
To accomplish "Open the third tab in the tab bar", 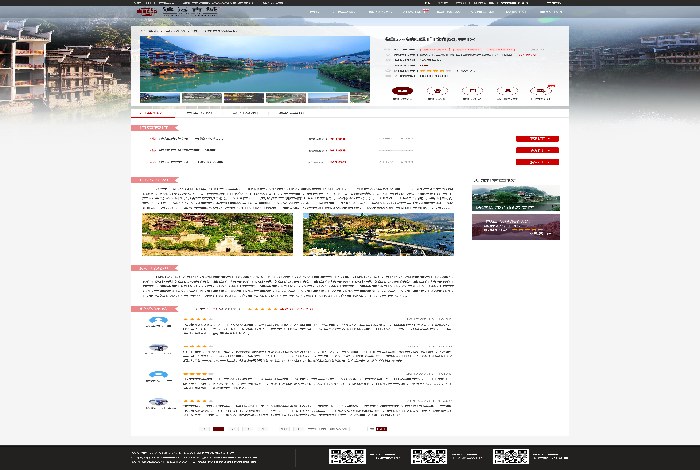I will coord(245,113).
